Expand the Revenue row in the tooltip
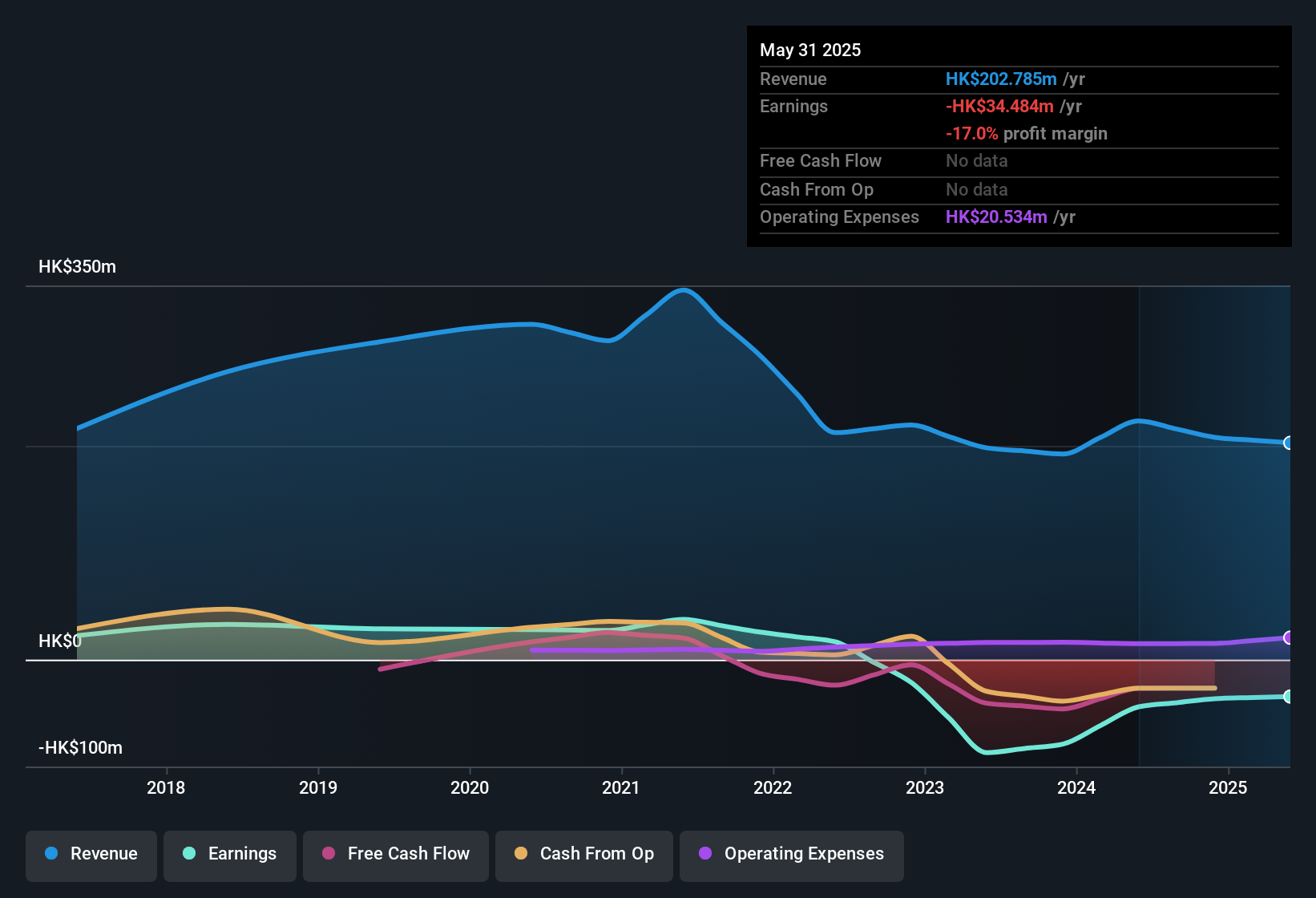The width and height of the screenshot is (1316, 898). (1018, 79)
